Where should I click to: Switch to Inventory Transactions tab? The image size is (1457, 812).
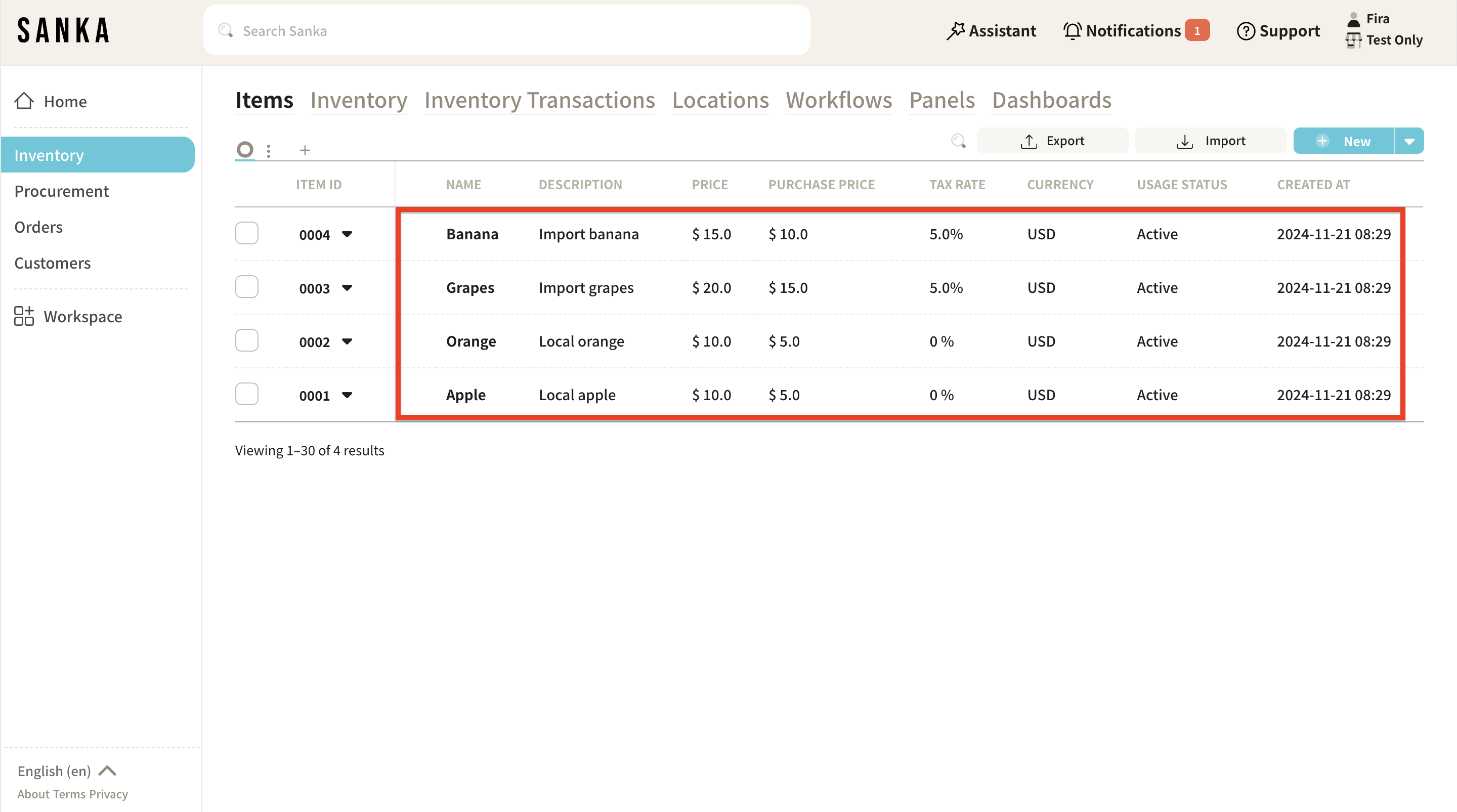[x=539, y=101]
